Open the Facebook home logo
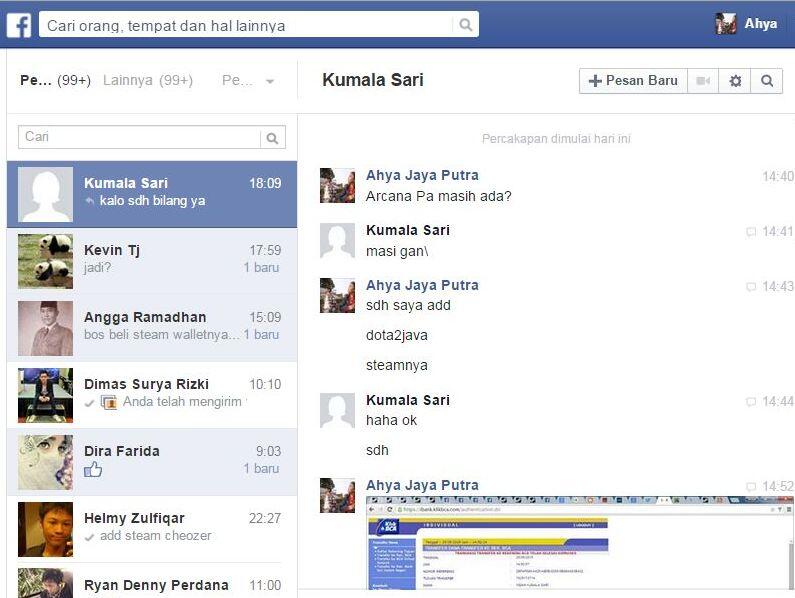795x598 pixels. (x=19, y=25)
